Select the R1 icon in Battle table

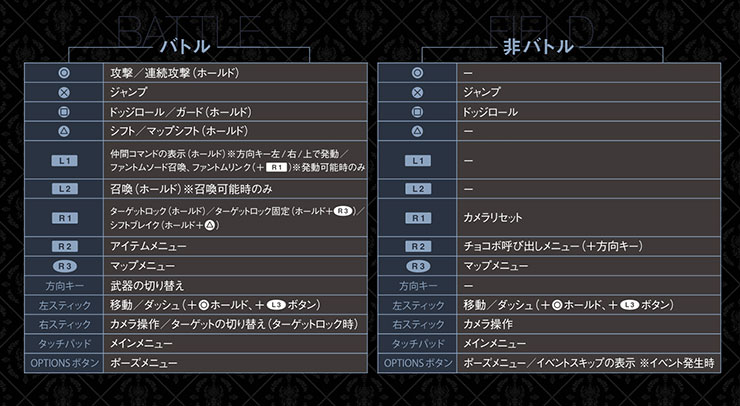[65, 218]
